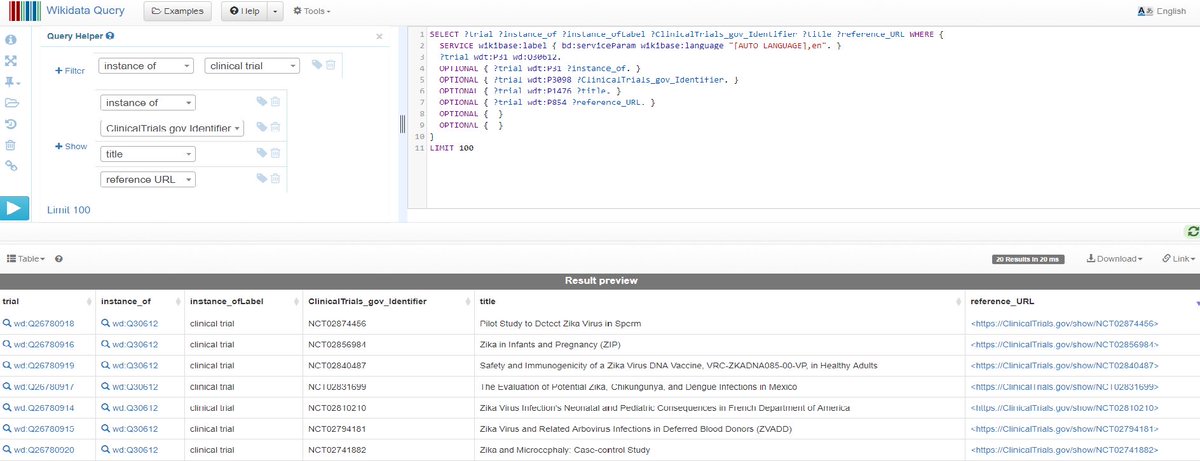The width and height of the screenshot is (1200, 461).
Task: Open the 'title' property dropdown
Action: [x=148, y=154]
